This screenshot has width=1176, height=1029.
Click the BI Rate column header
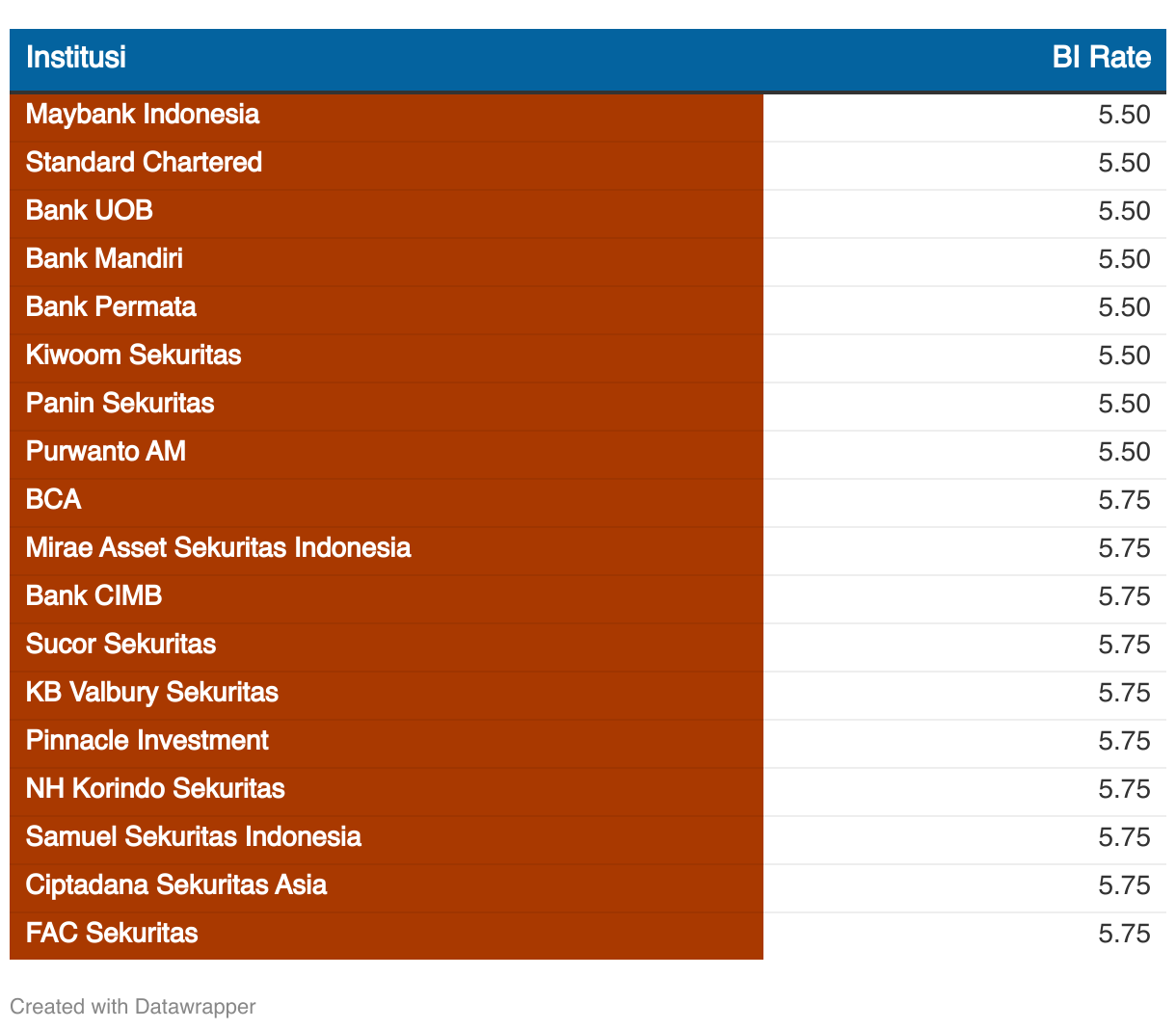click(x=1101, y=57)
